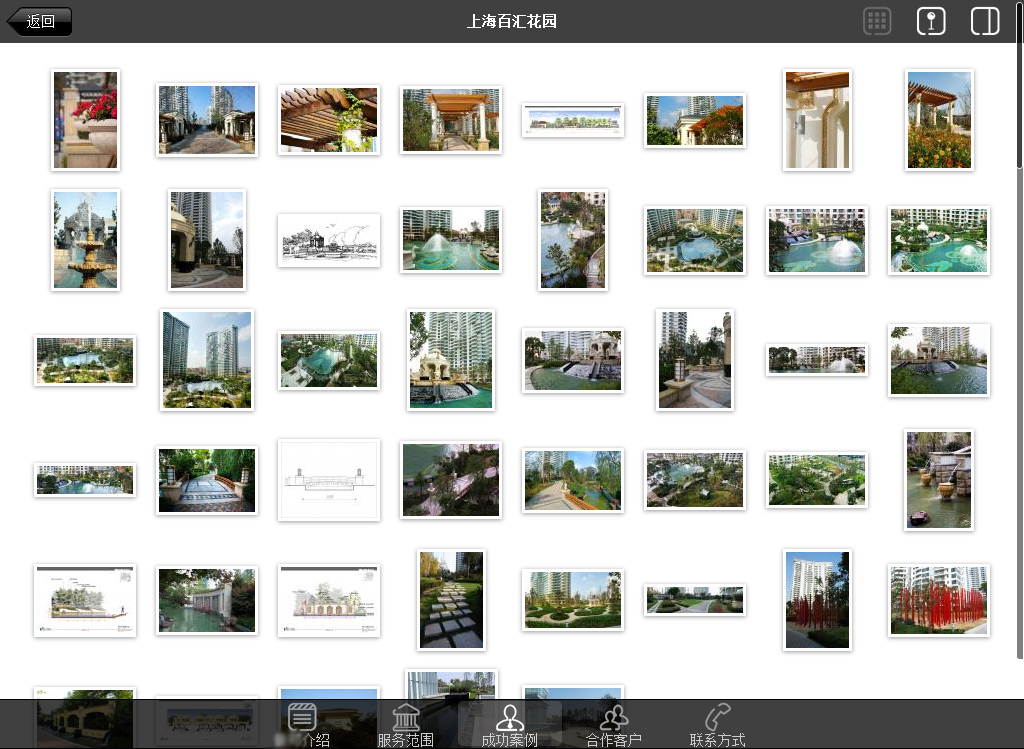This screenshot has height=749, width=1024.
Task: Select the 成功案例 tab
Action: coord(509,725)
